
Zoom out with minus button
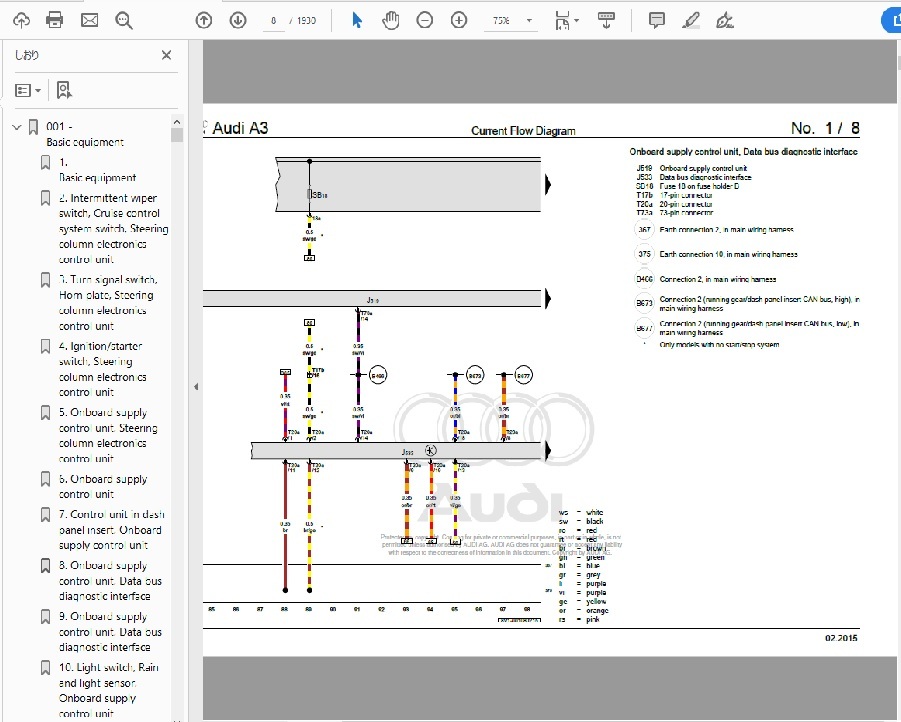[425, 21]
